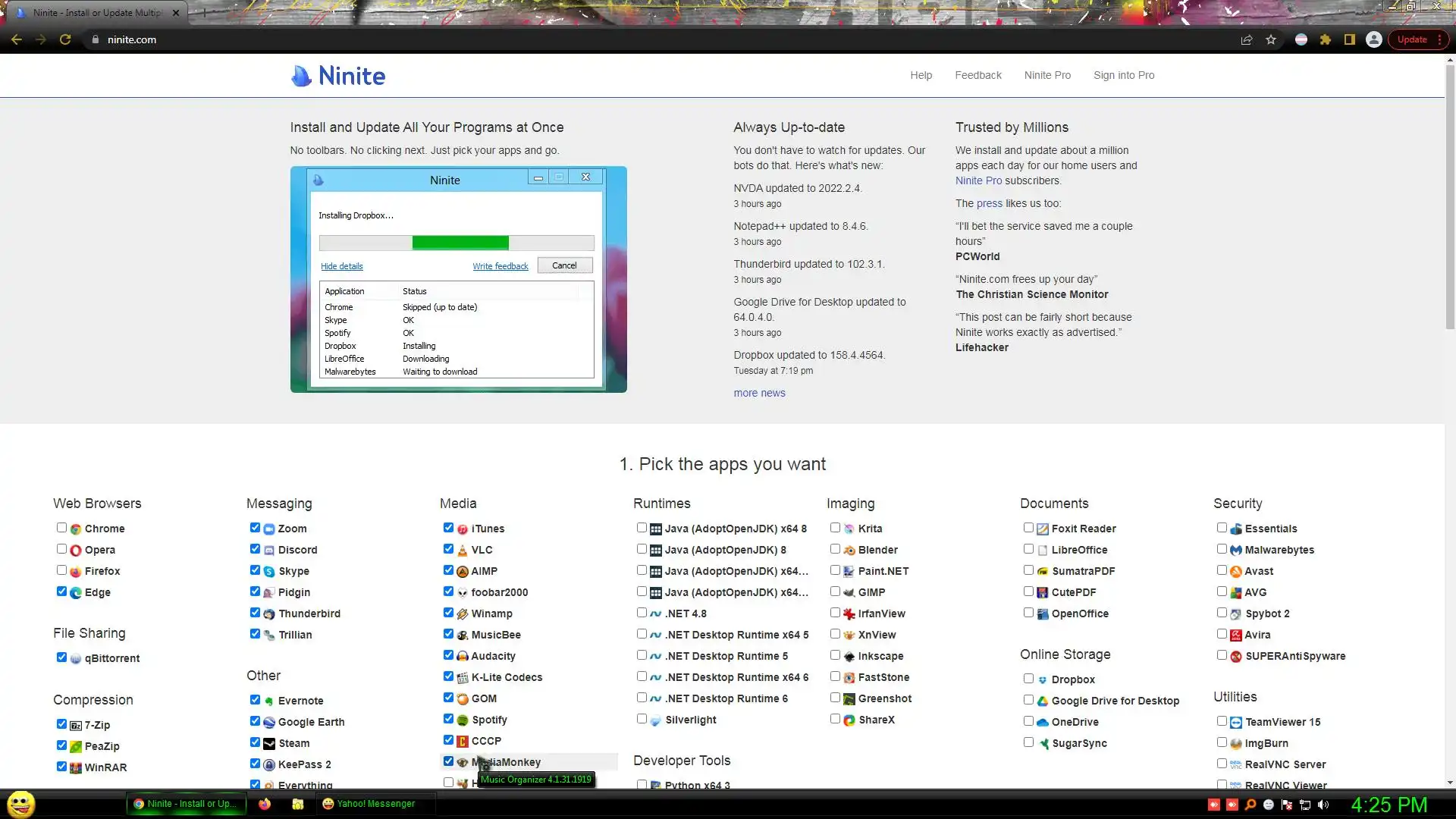Tick the Dropbox checkbox under Online Storage
Screen dimensions: 1456x819
click(x=1028, y=679)
